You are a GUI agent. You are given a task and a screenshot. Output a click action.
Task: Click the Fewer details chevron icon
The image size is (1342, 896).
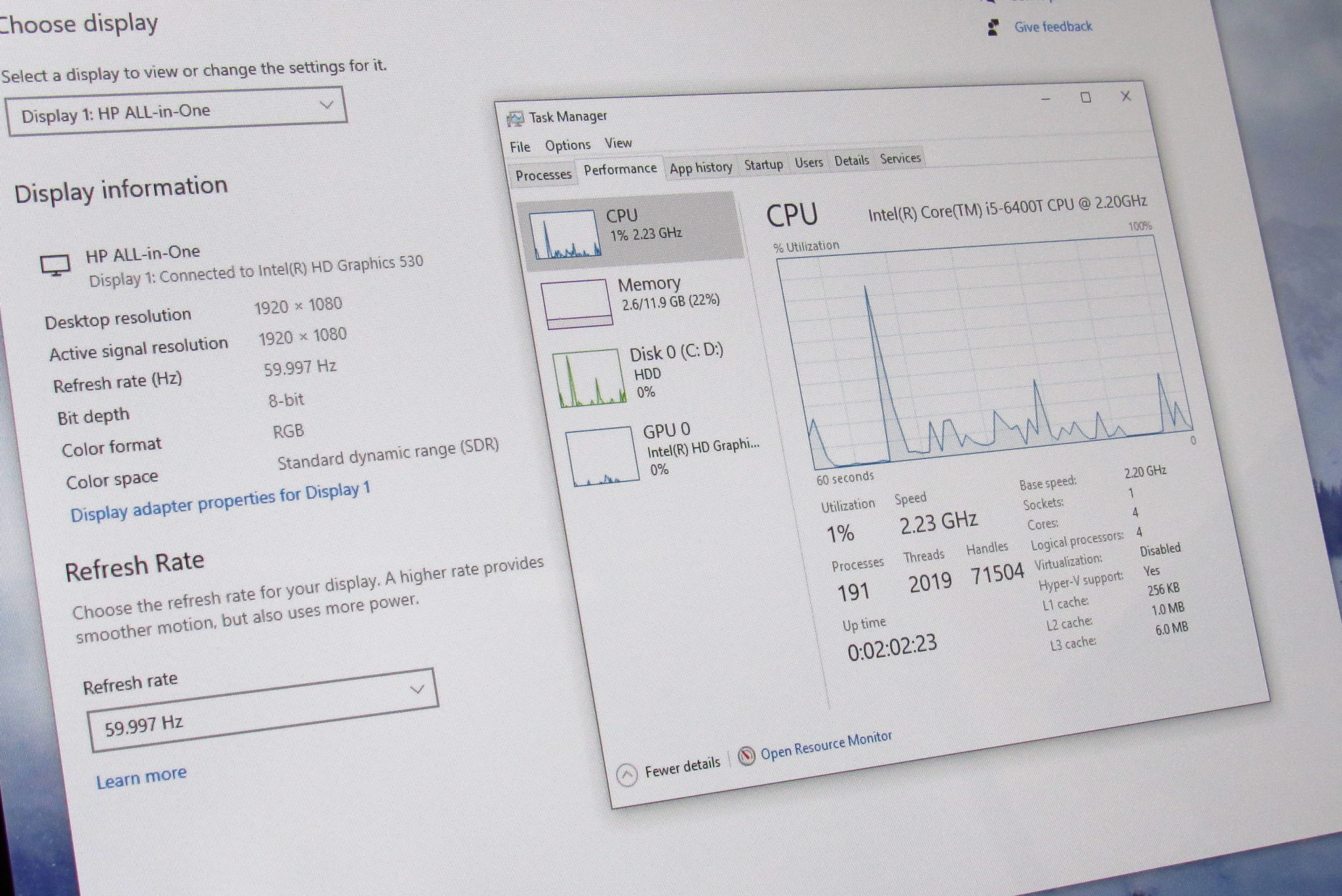pyautogui.click(x=627, y=775)
